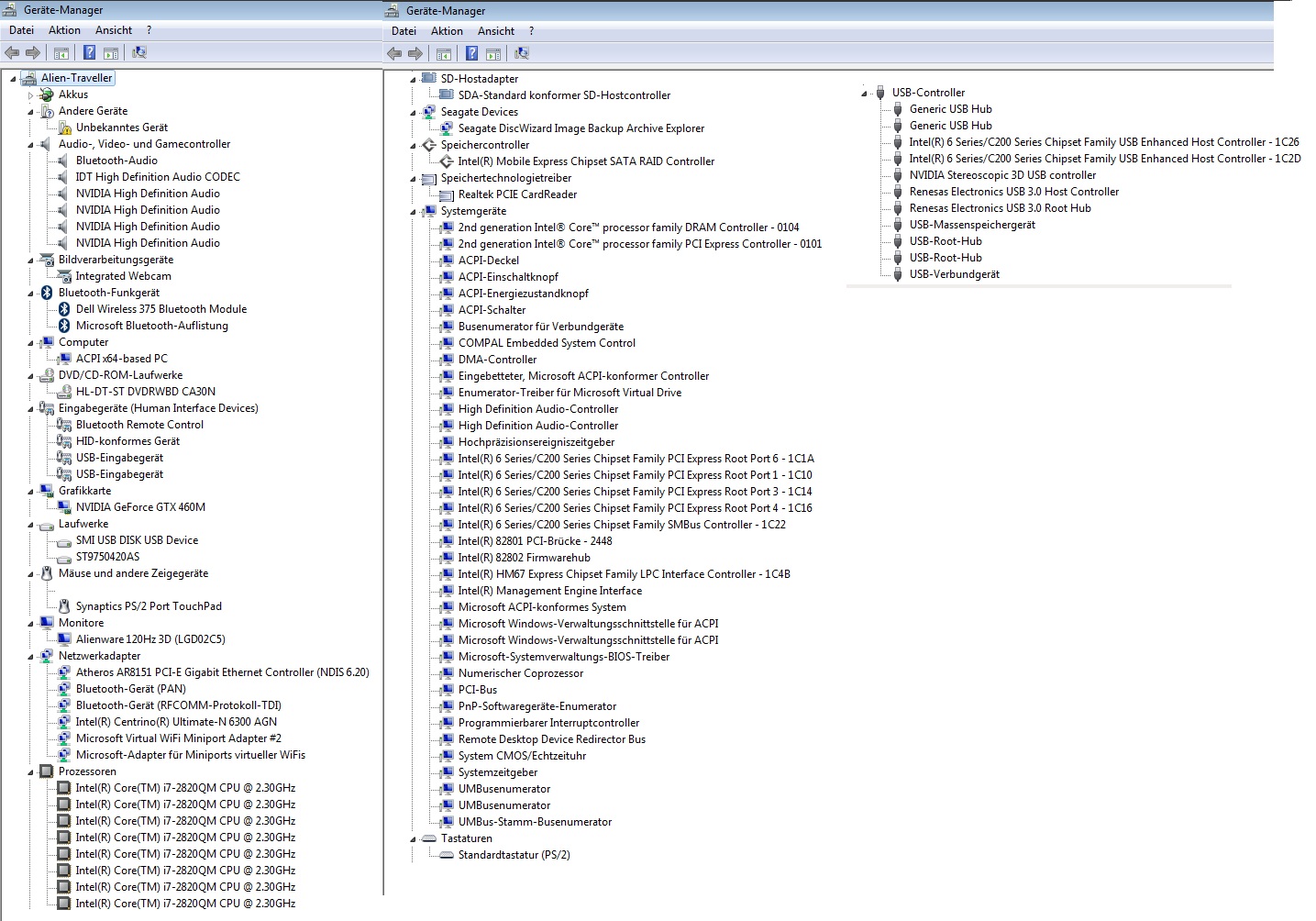Collapse the Andere Geräte category
Image resolution: width=1316 pixels, height=921 pixels.
pos(30,112)
